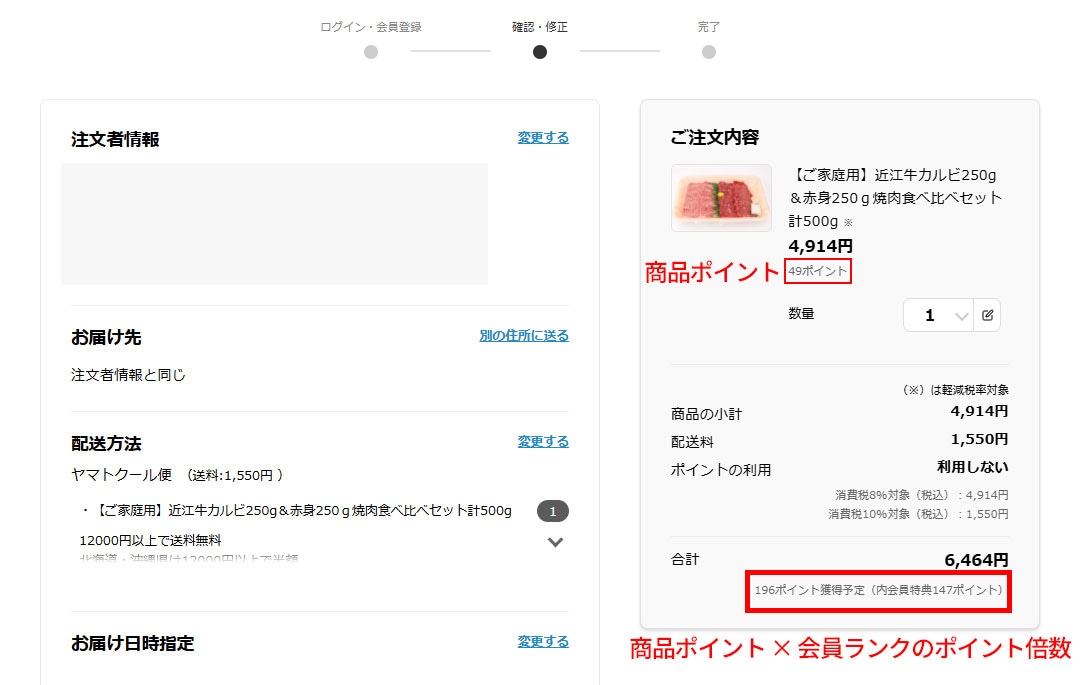Click the 49ポイント product points label
This screenshot has width=1083, height=685.
click(818, 271)
